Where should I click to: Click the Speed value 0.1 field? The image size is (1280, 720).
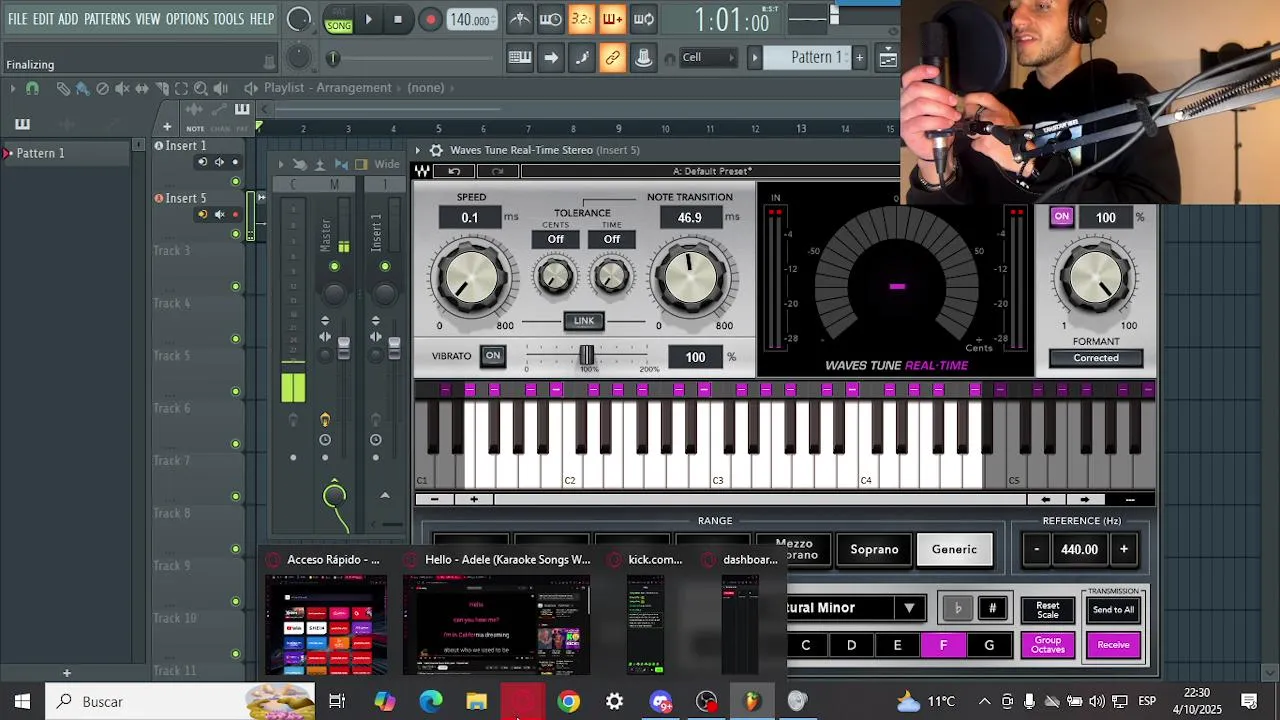click(470, 217)
